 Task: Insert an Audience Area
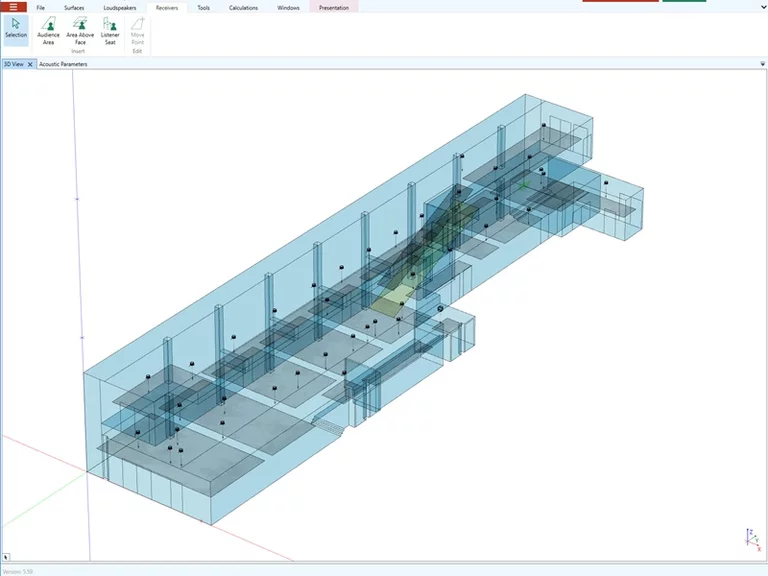[48, 30]
